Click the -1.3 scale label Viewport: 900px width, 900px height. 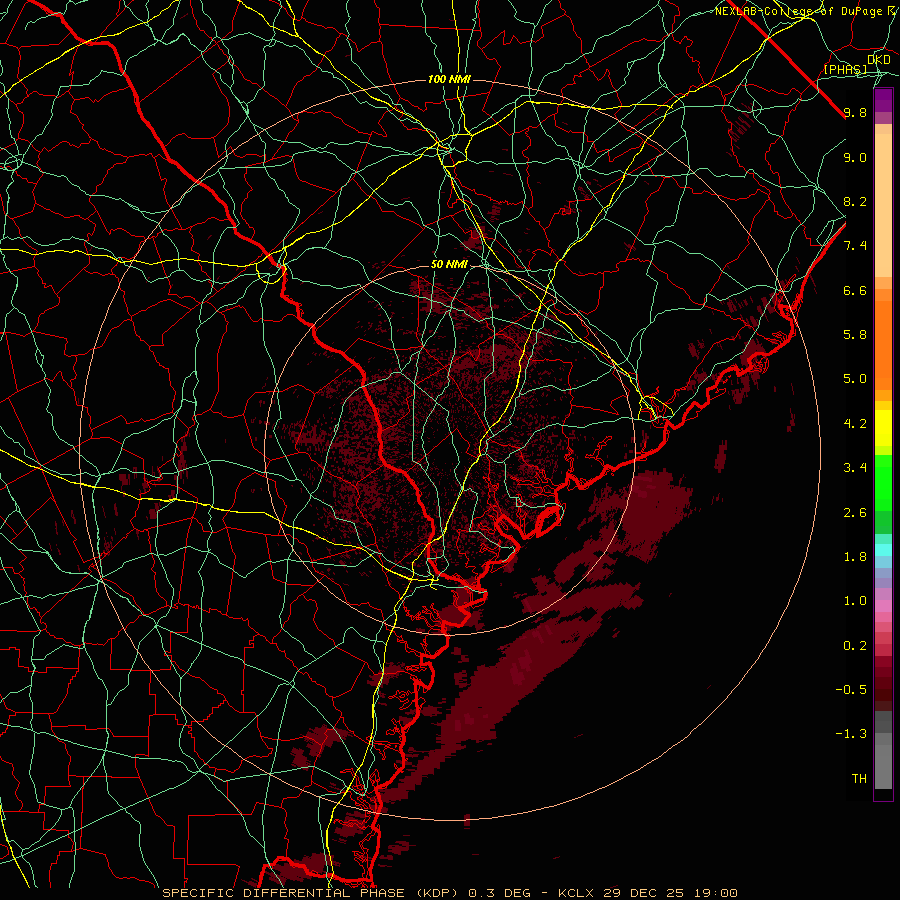coord(851,734)
